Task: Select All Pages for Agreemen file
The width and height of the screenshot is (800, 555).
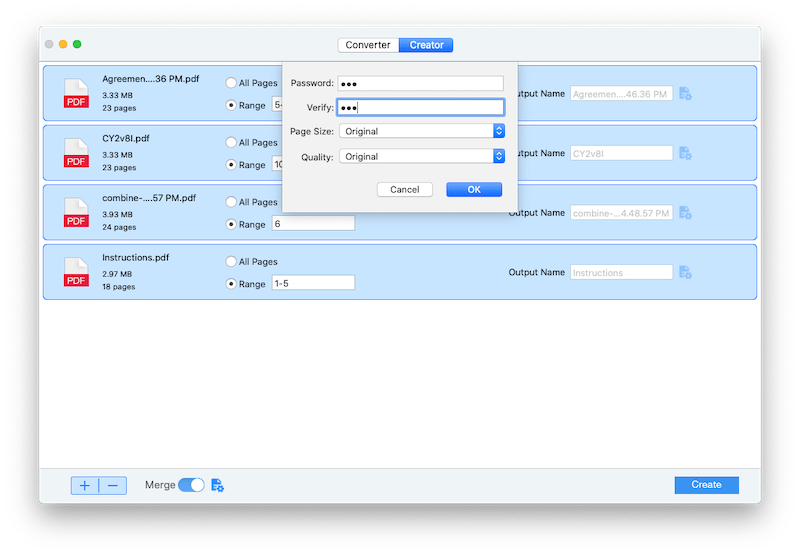Action: pyautogui.click(x=231, y=83)
